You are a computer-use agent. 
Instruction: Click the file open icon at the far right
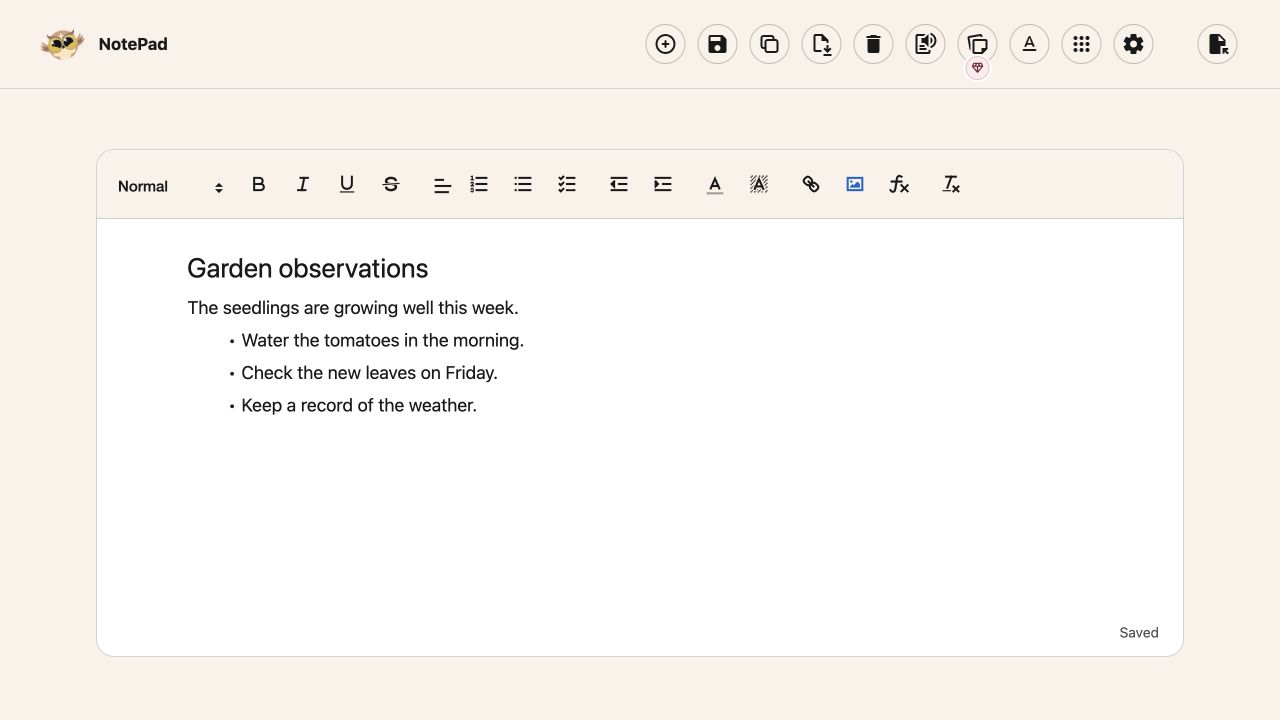(1217, 44)
